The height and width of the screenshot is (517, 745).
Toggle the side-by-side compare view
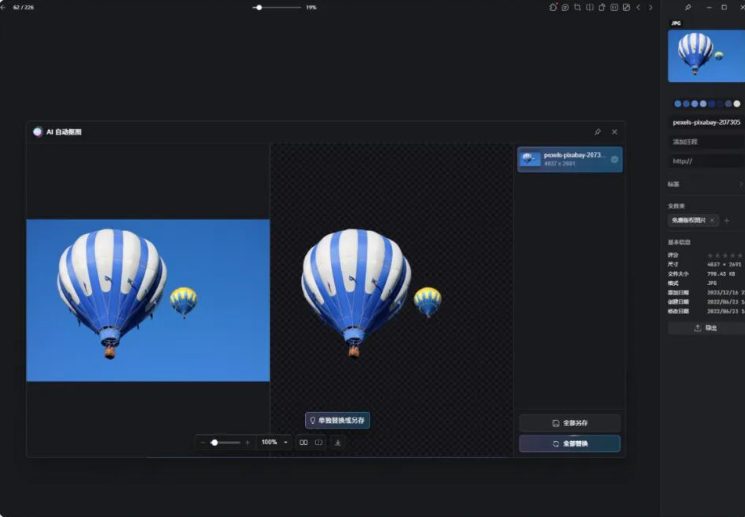303,442
